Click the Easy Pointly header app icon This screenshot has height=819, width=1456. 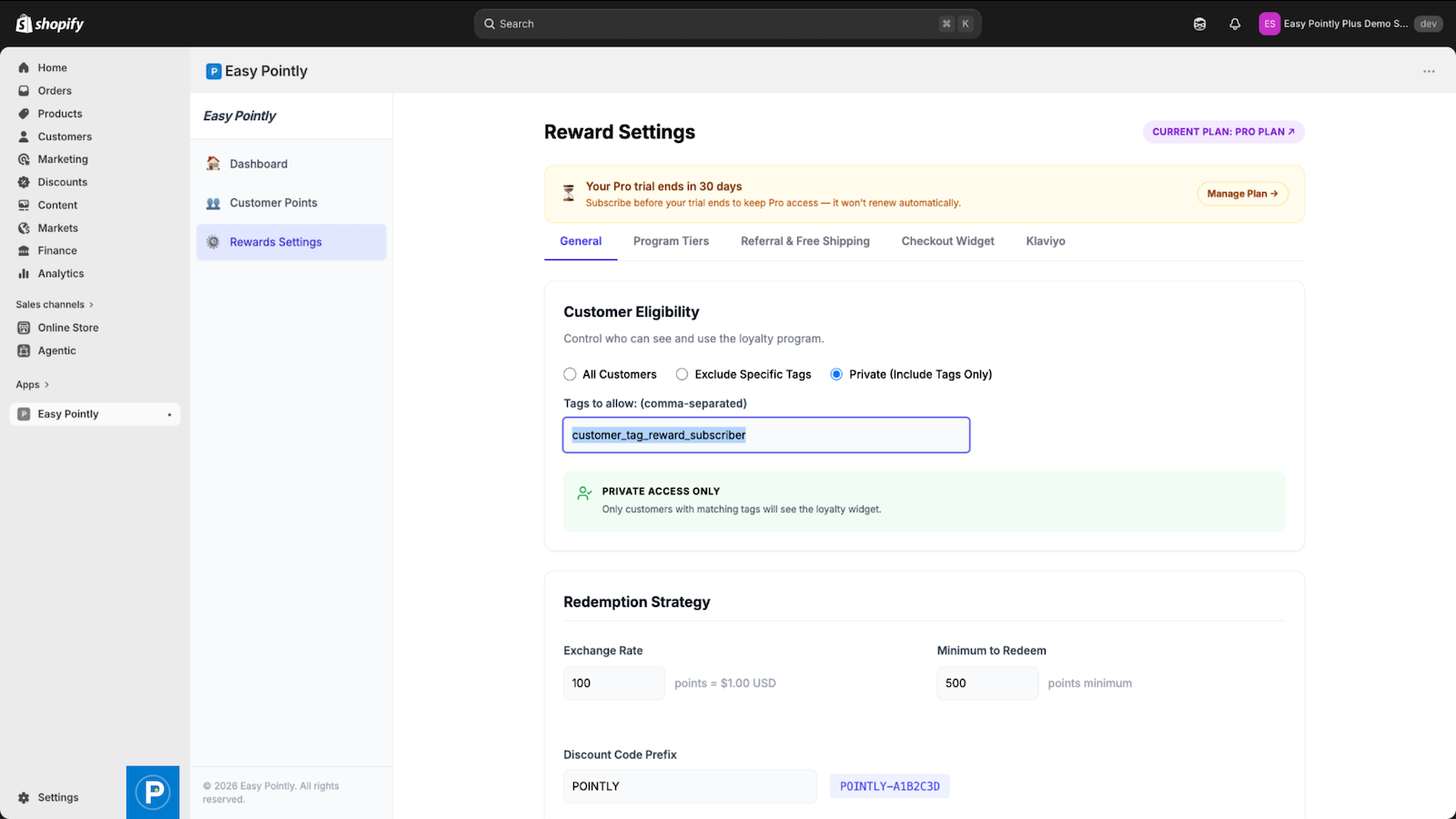tap(214, 71)
